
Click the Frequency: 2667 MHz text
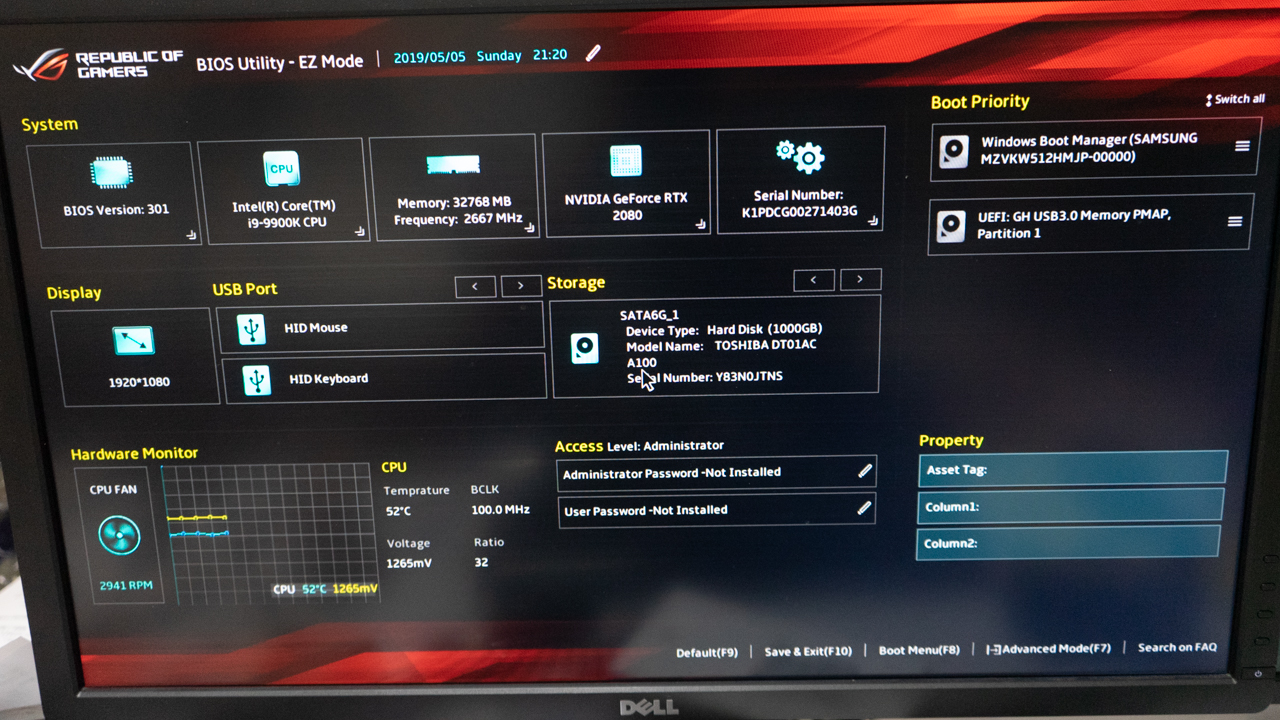click(458, 218)
